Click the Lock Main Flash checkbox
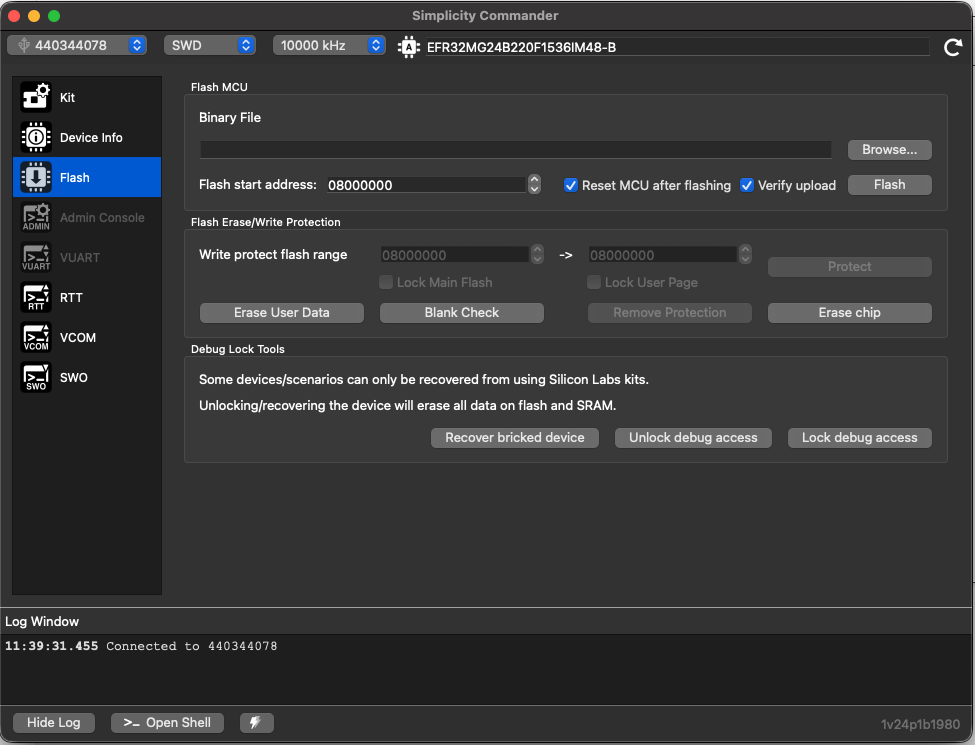The image size is (975, 745). coord(386,282)
